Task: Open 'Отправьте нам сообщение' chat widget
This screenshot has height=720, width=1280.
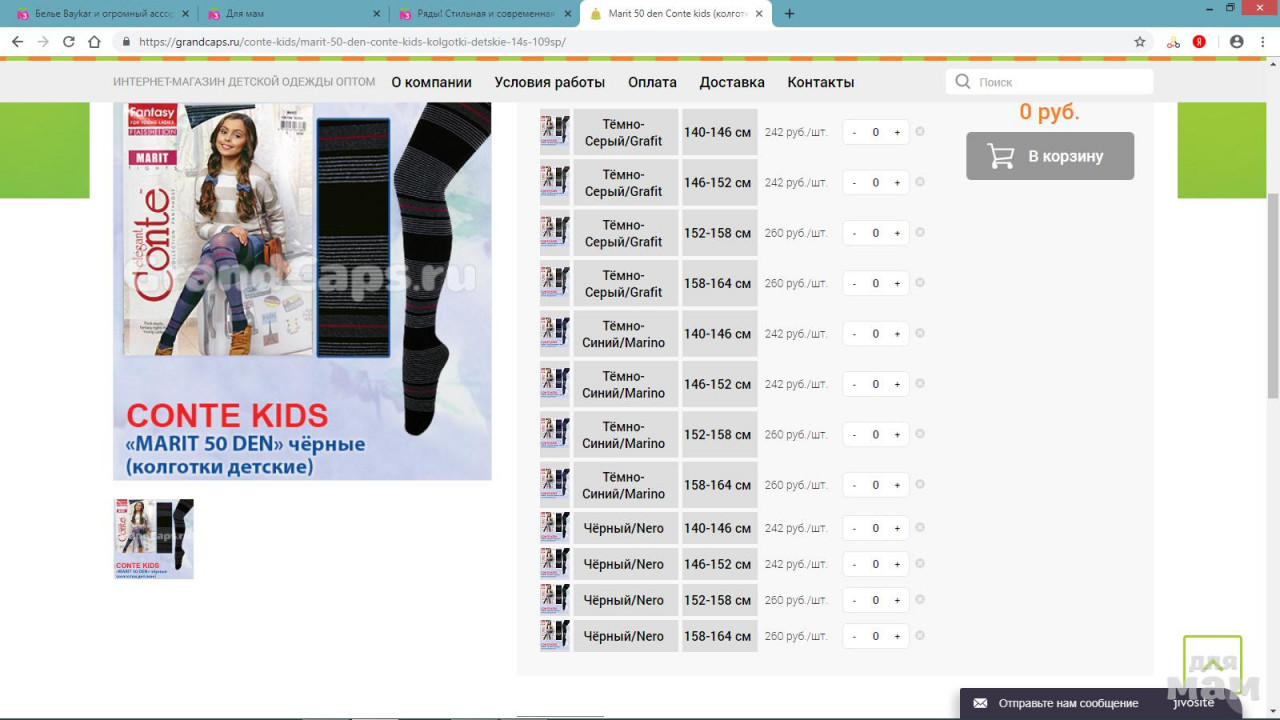Action: pyautogui.click(x=1067, y=703)
